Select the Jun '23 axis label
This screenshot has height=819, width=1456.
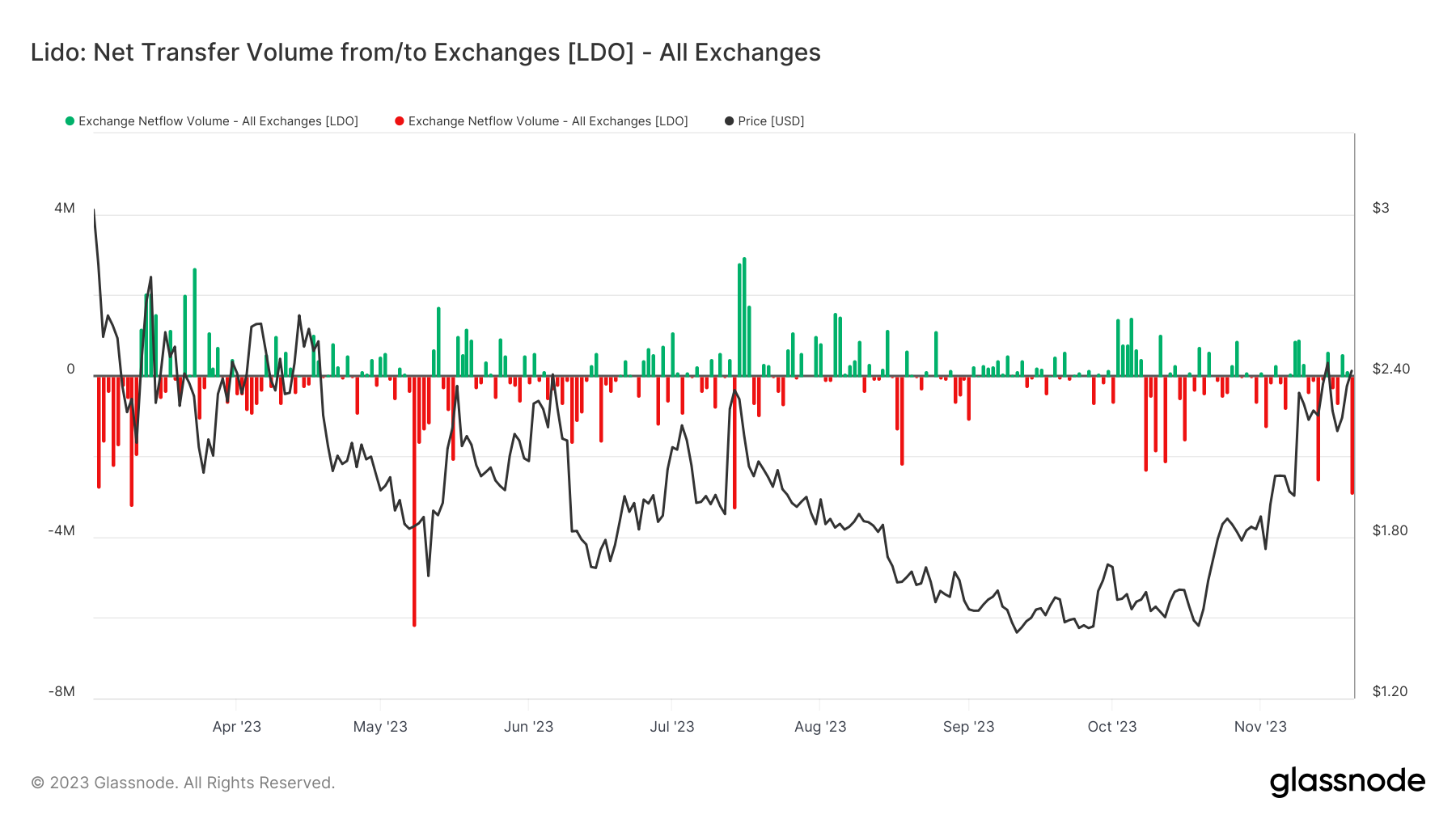[x=528, y=726]
